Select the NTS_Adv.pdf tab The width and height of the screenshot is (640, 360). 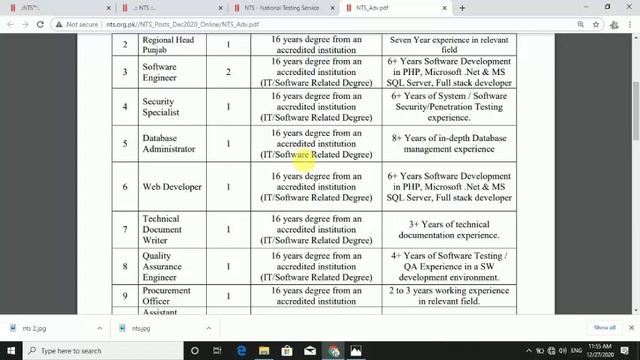[x=394, y=8]
